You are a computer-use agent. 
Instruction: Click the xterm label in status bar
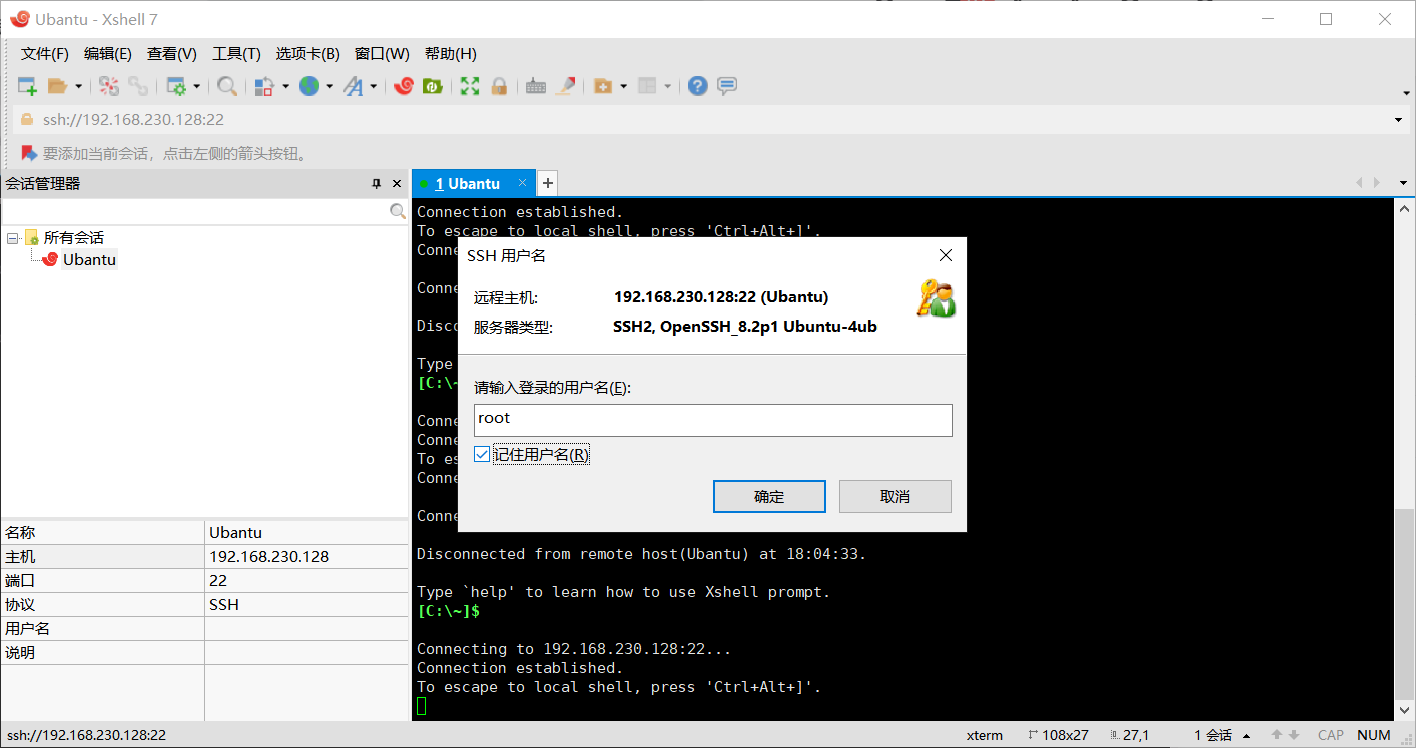[x=985, y=735]
